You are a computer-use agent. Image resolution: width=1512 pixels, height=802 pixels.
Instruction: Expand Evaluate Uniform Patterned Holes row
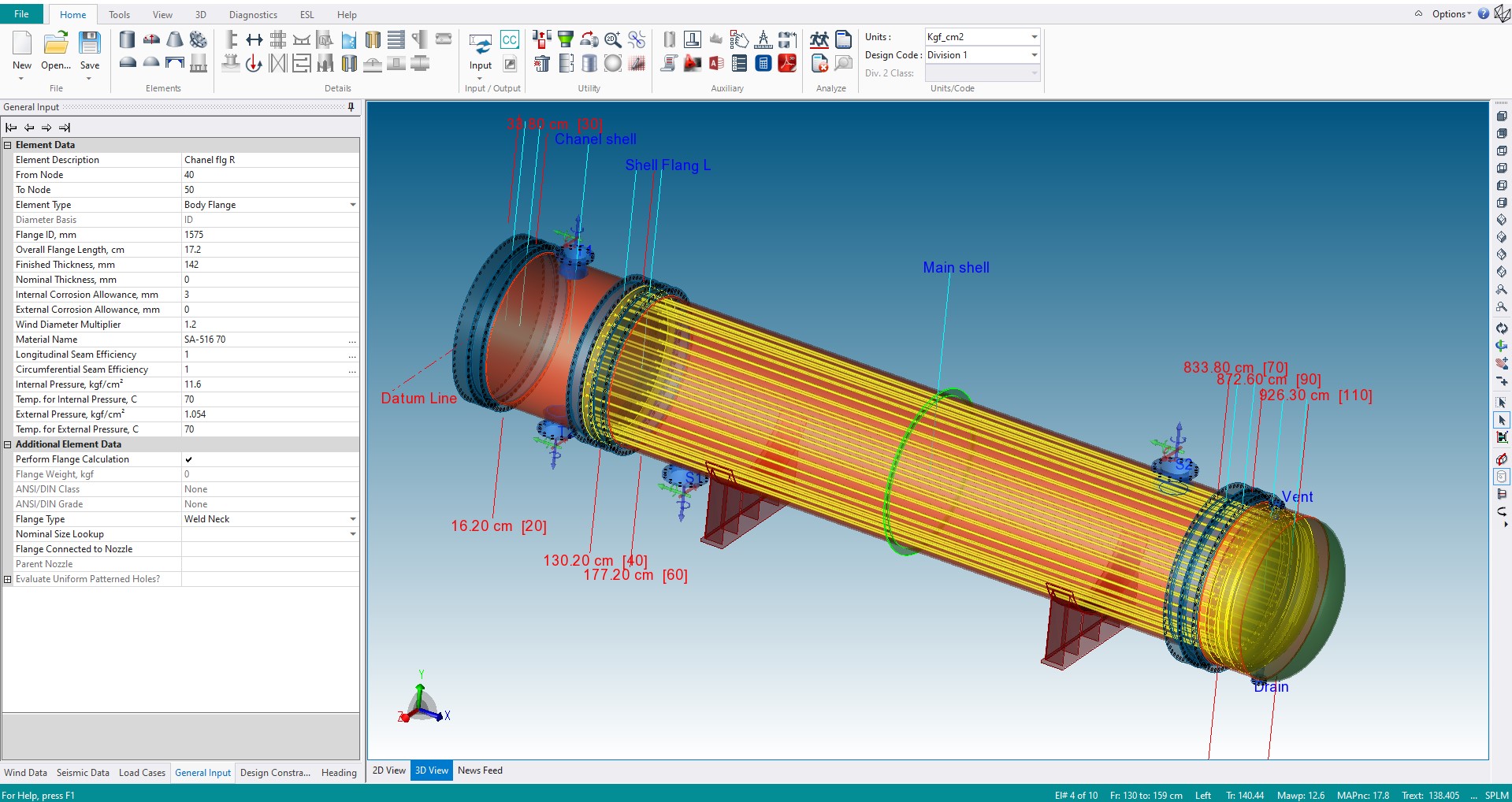pos(8,579)
